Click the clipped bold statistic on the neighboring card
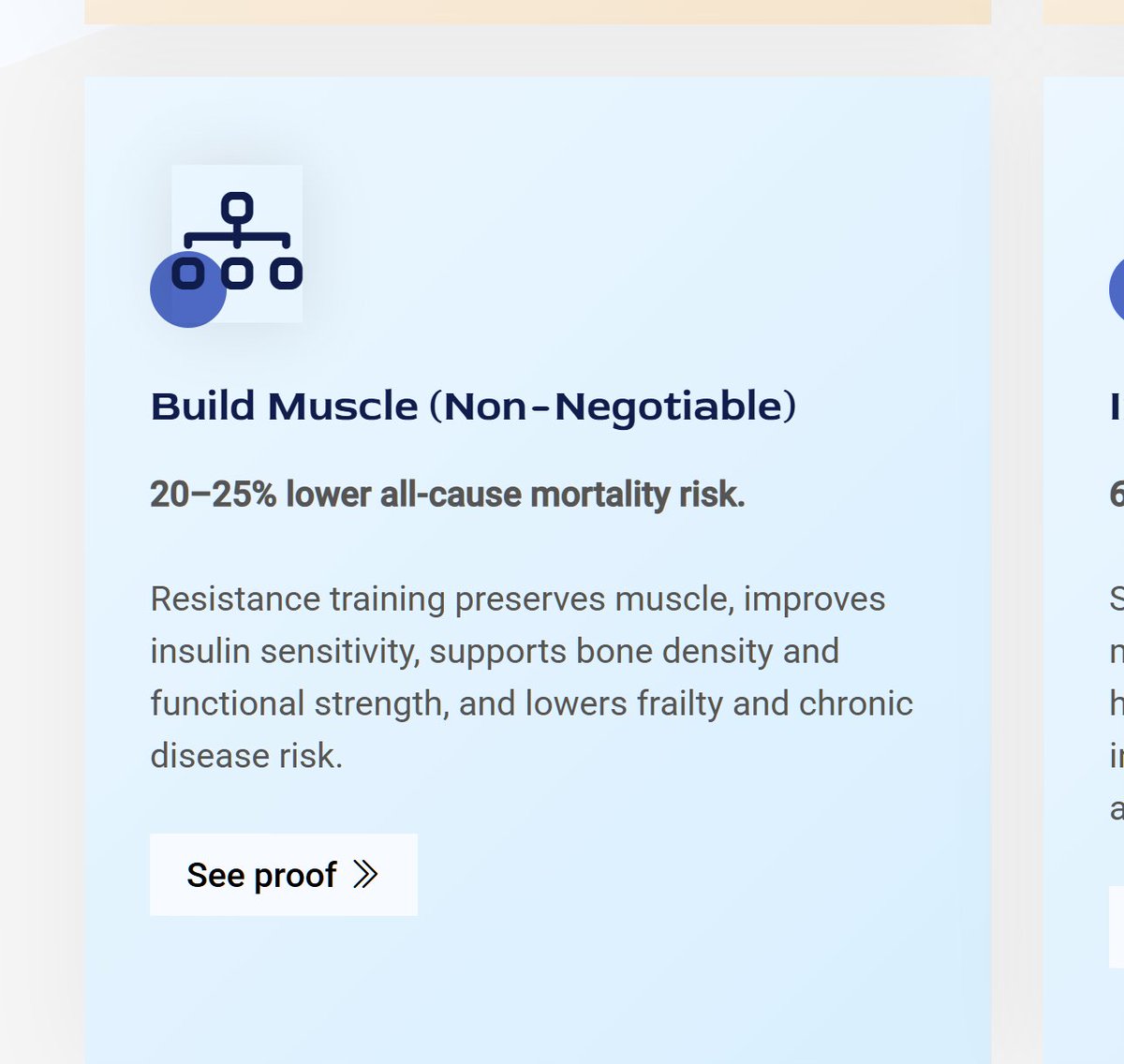The image size is (1124, 1064). point(1116,495)
